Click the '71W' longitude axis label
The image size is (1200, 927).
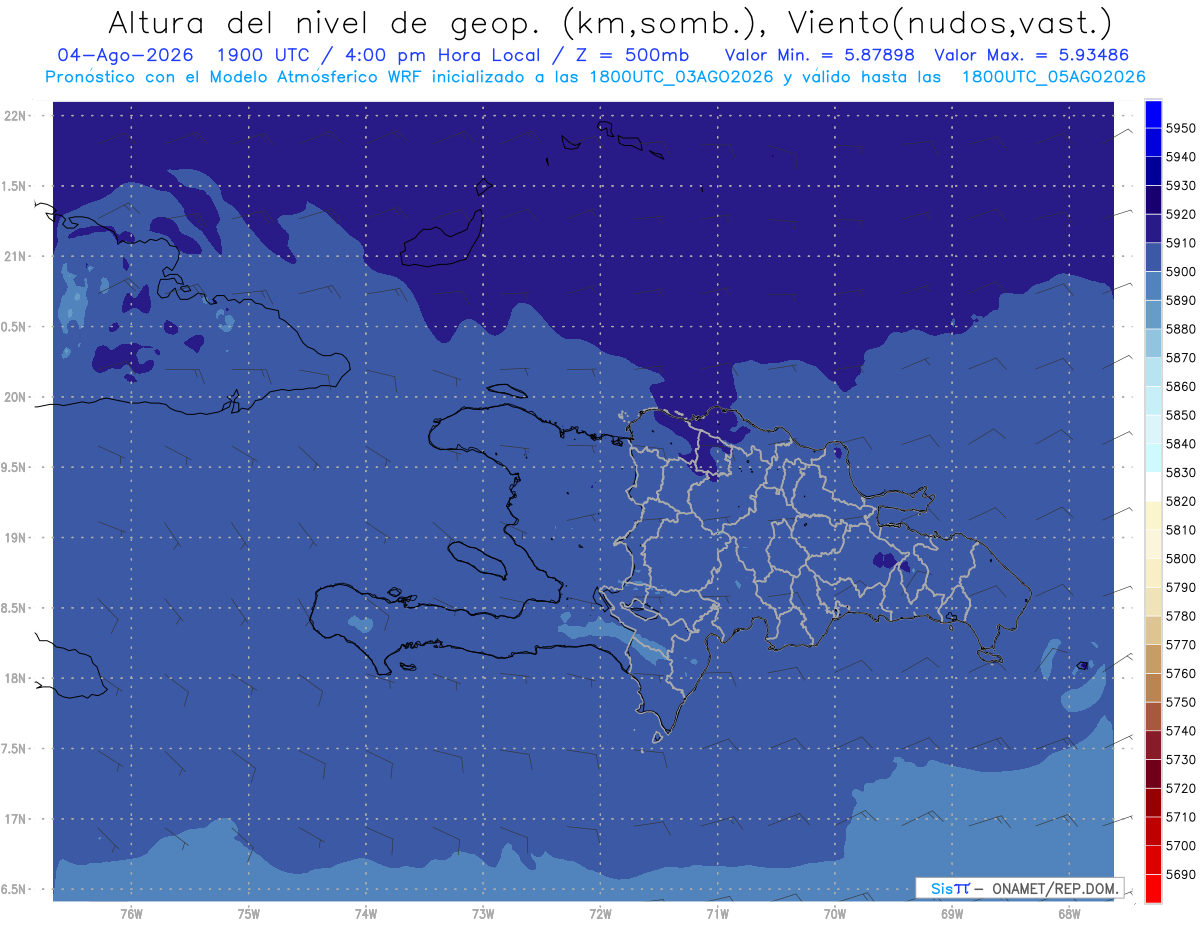click(717, 914)
